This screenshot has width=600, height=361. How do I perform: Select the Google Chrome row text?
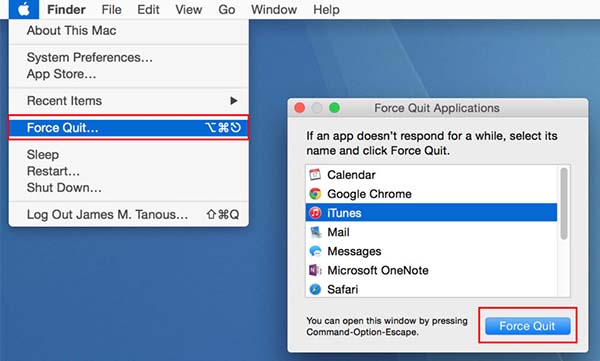tap(369, 194)
